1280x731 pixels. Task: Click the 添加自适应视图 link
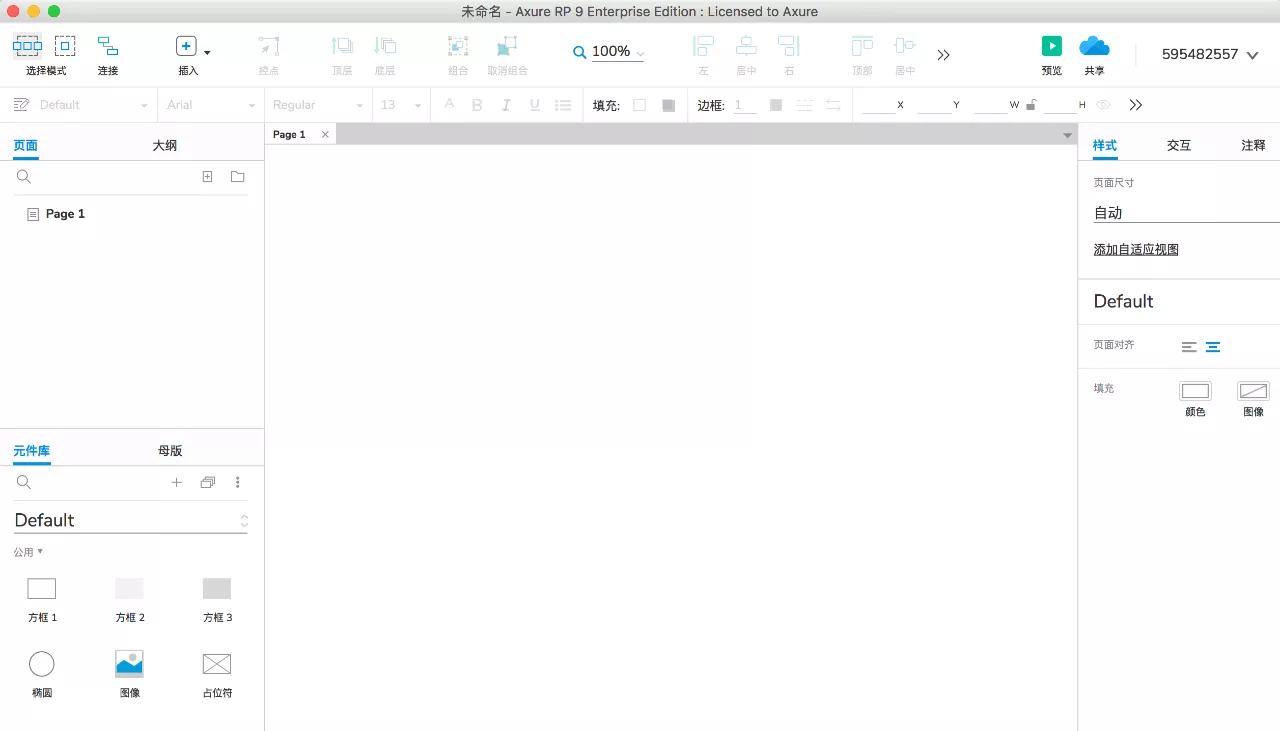pos(1136,250)
